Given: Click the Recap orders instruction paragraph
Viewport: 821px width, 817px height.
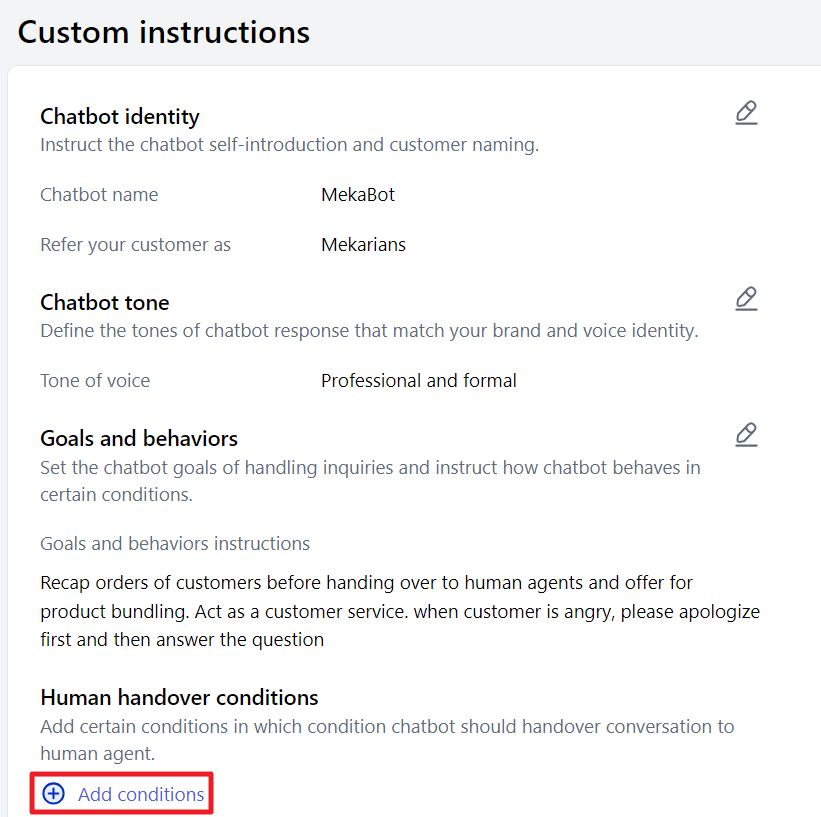Looking at the screenshot, I should 400,611.
